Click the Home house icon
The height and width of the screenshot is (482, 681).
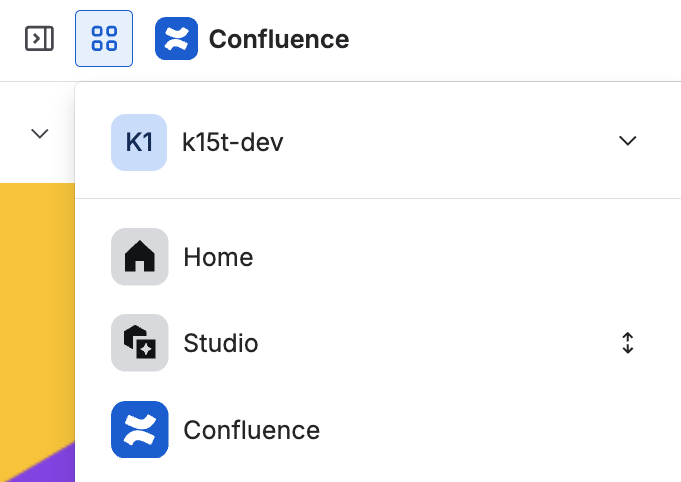139,257
